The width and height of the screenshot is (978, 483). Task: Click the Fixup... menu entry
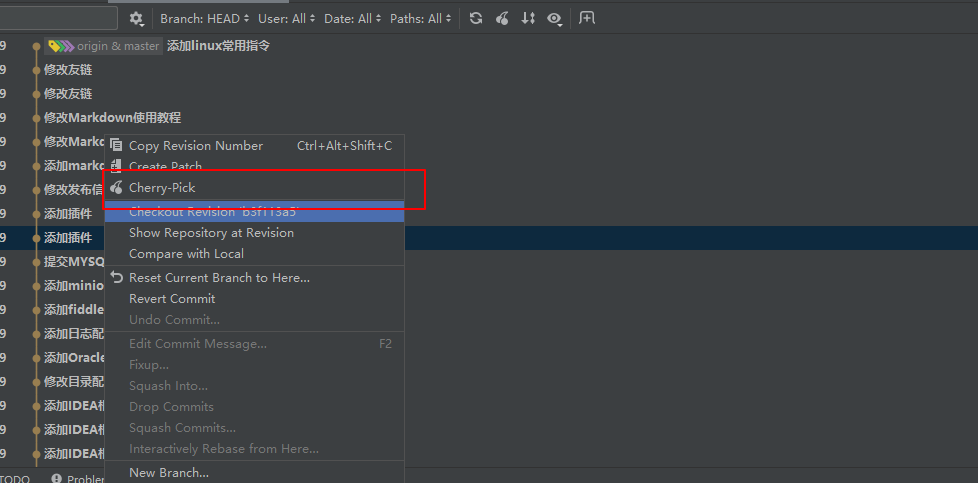click(254, 365)
